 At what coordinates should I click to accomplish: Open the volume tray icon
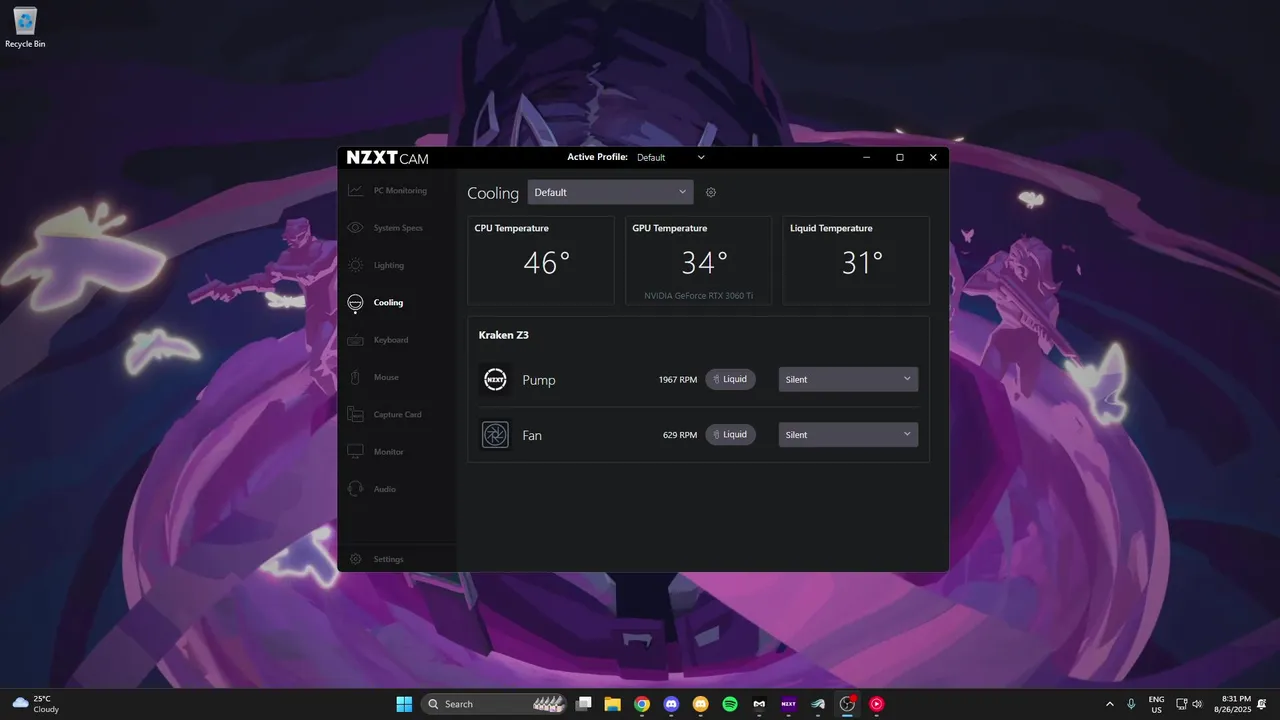click(x=1197, y=704)
